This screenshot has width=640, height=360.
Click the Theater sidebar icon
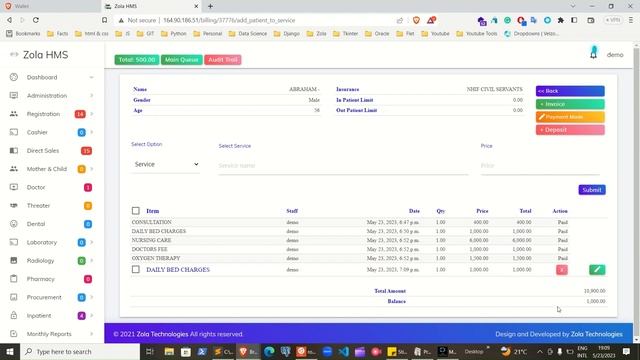pos(14,205)
